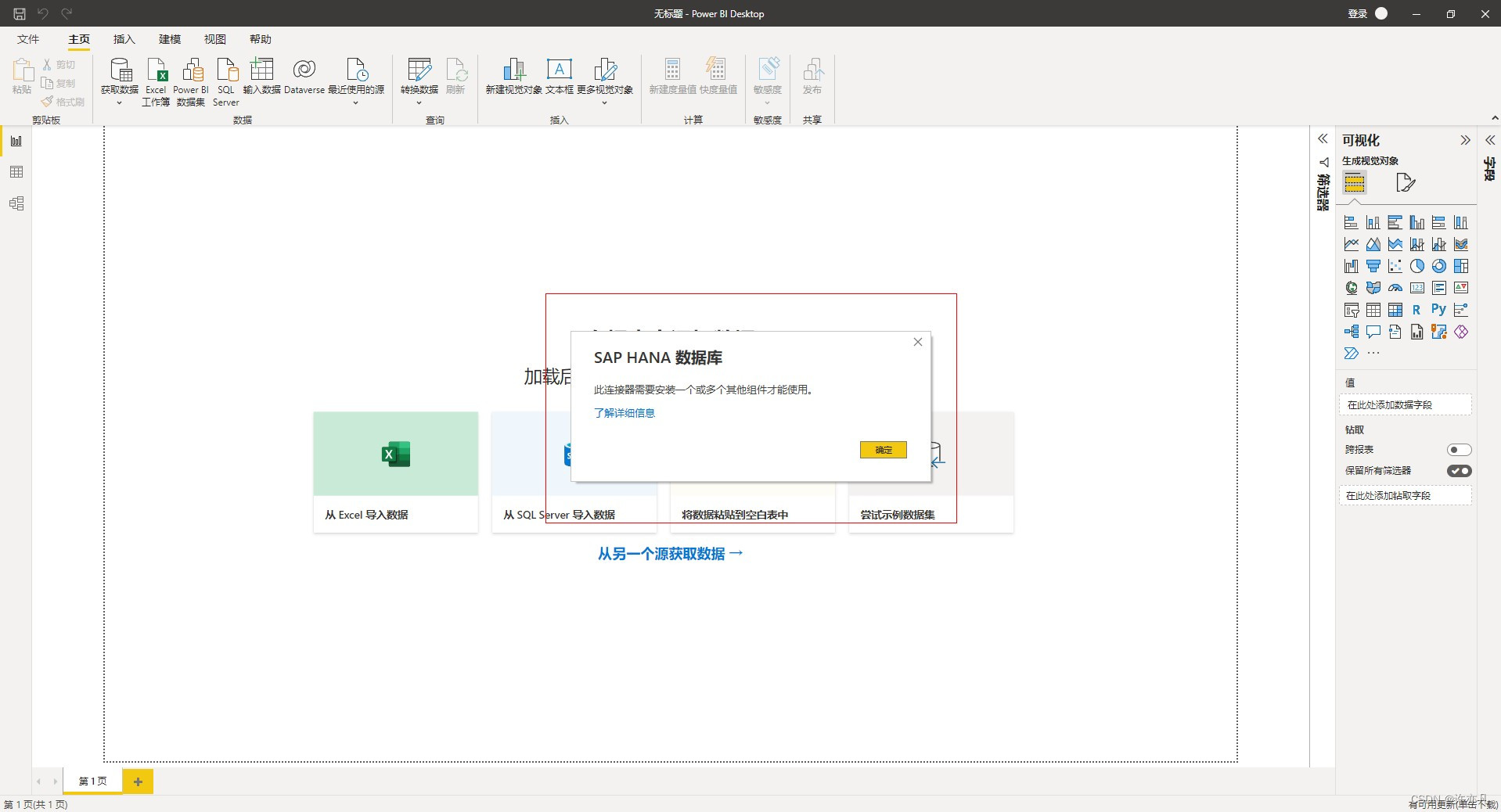Open the model view in left sidebar
This screenshot has width=1501, height=812.
[x=16, y=203]
